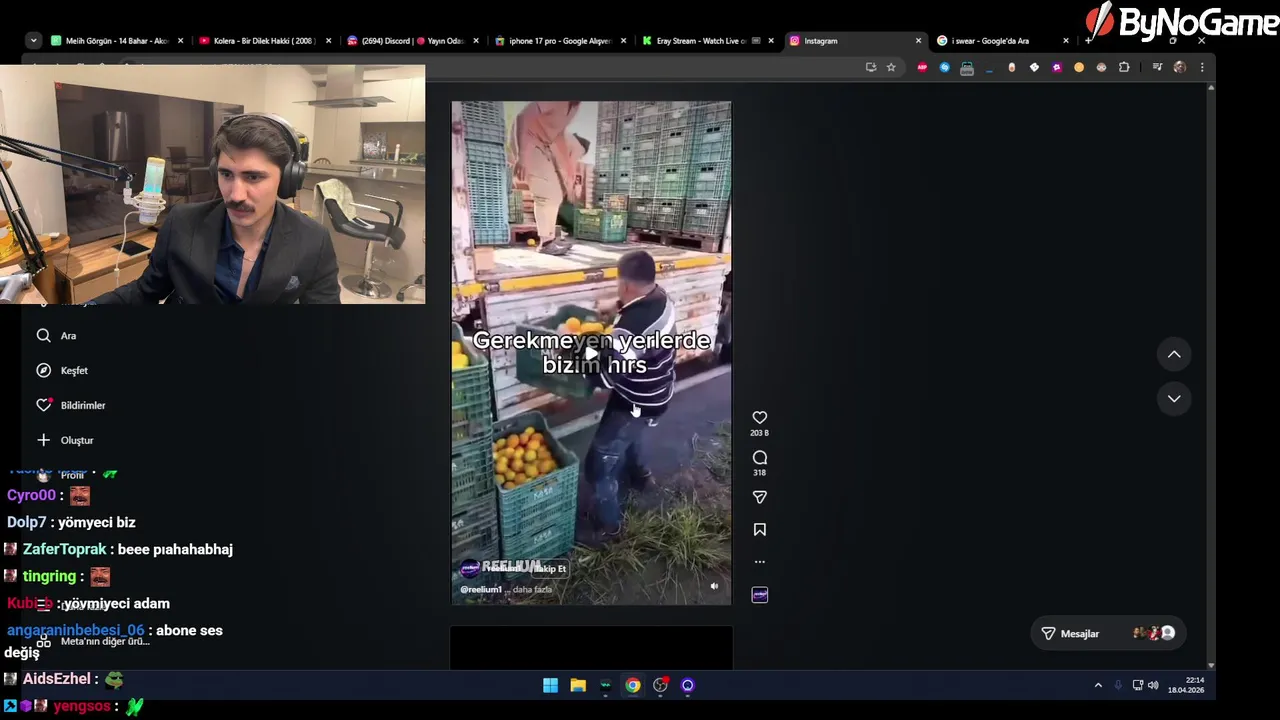The image size is (1280, 720).
Task: Go to the next reel arrow
Action: click(x=1174, y=398)
